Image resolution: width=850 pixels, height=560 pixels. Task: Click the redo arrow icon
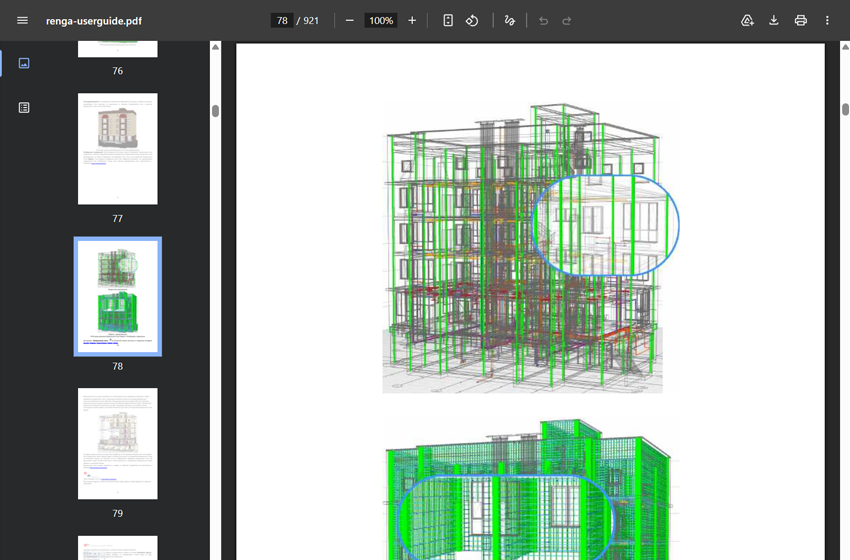click(x=567, y=21)
